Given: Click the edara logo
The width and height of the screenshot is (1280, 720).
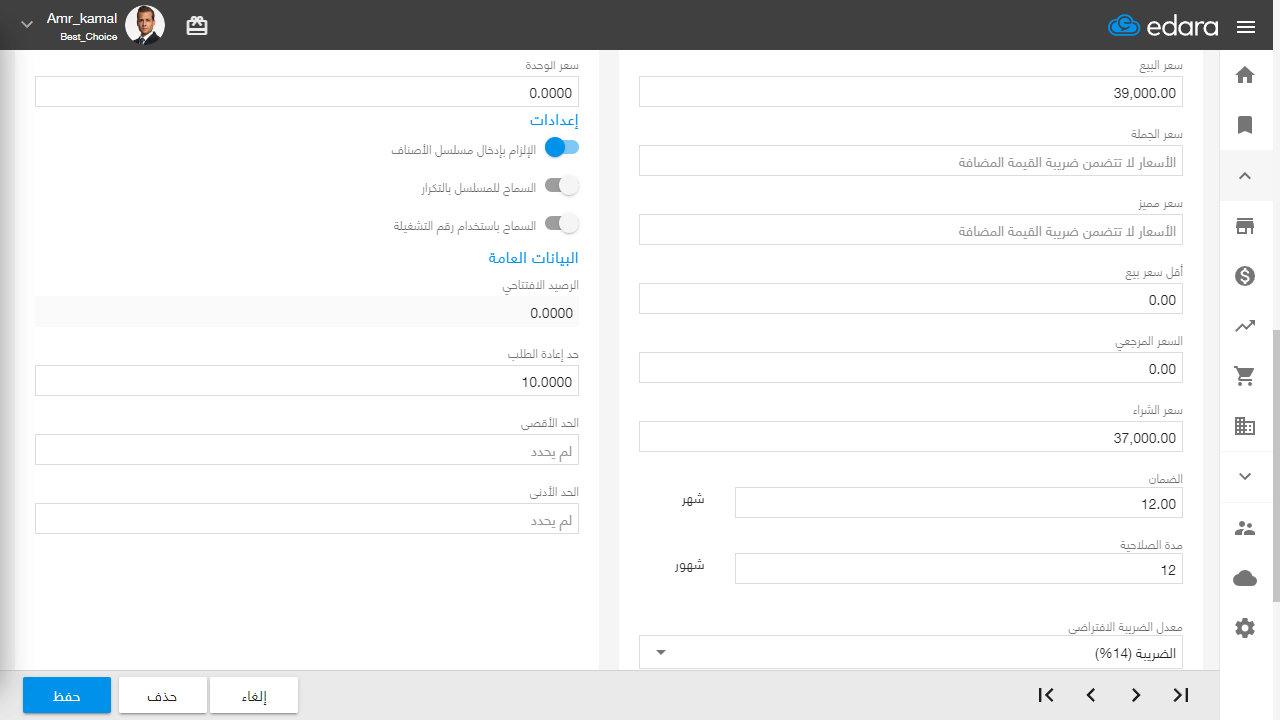Looking at the screenshot, I should point(1163,26).
